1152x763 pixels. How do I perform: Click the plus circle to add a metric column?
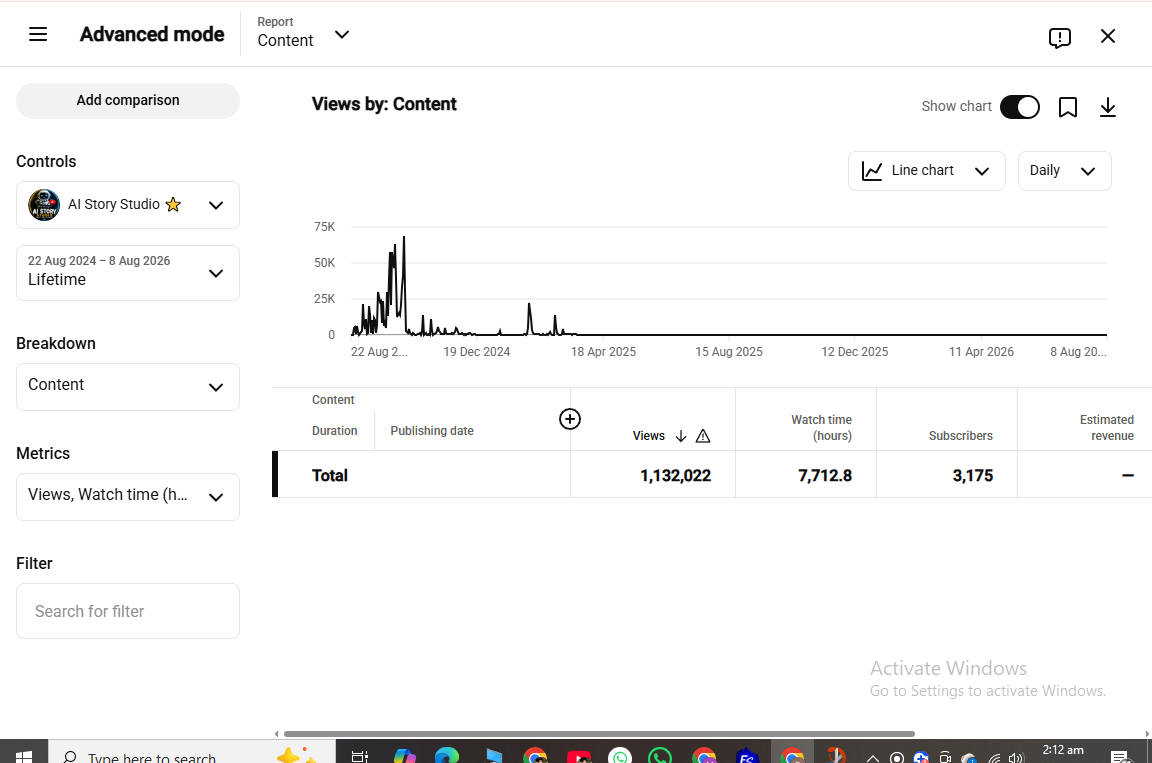click(x=569, y=419)
